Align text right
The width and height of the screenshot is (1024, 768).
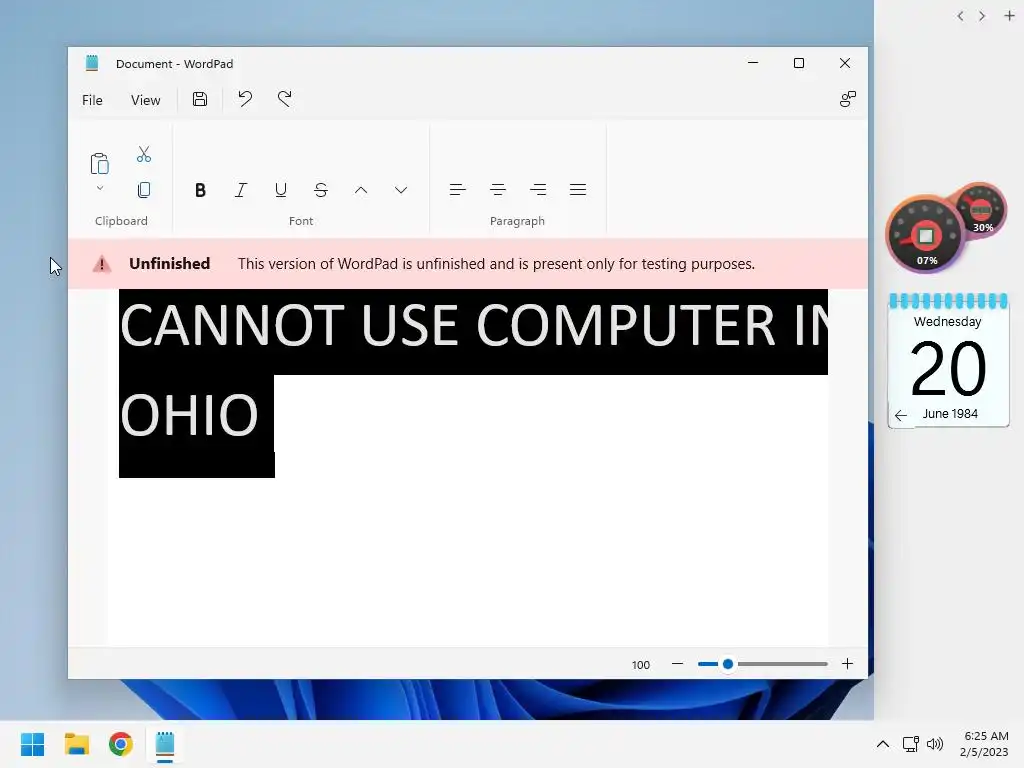538,190
